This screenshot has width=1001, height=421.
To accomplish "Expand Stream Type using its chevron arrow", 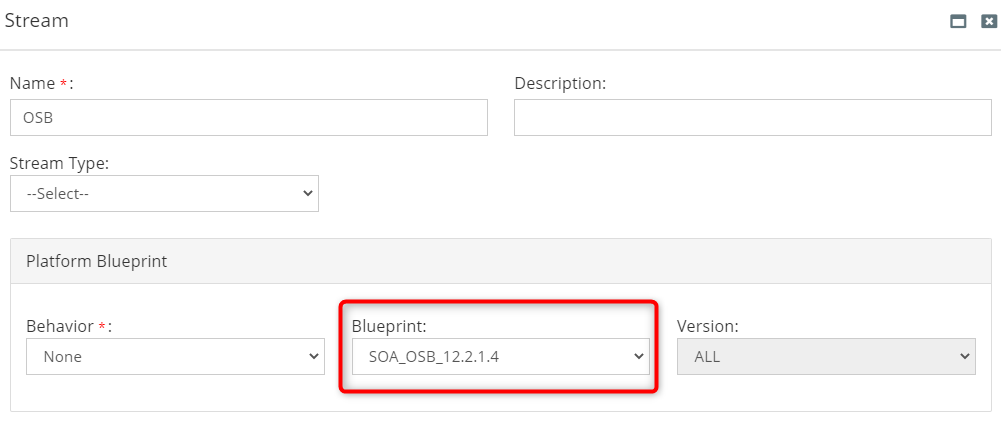I will pyautogui.click(x=308, y=194).
